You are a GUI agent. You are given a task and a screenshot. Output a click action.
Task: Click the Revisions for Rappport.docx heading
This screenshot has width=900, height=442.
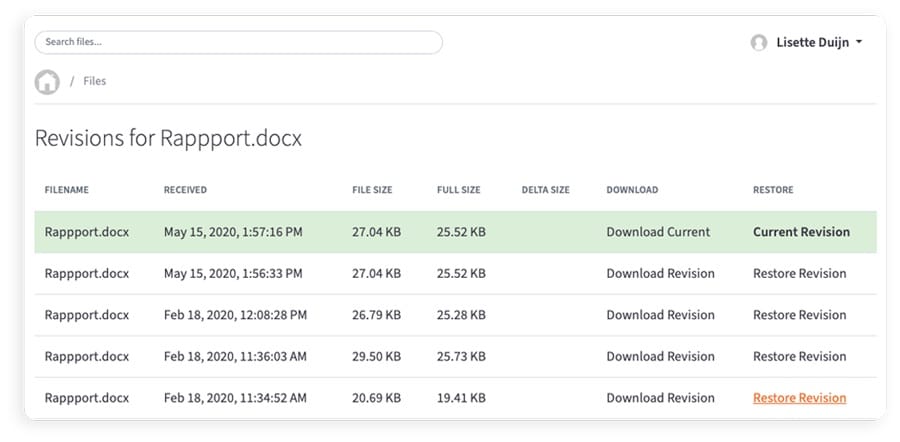tap(168, 138)
